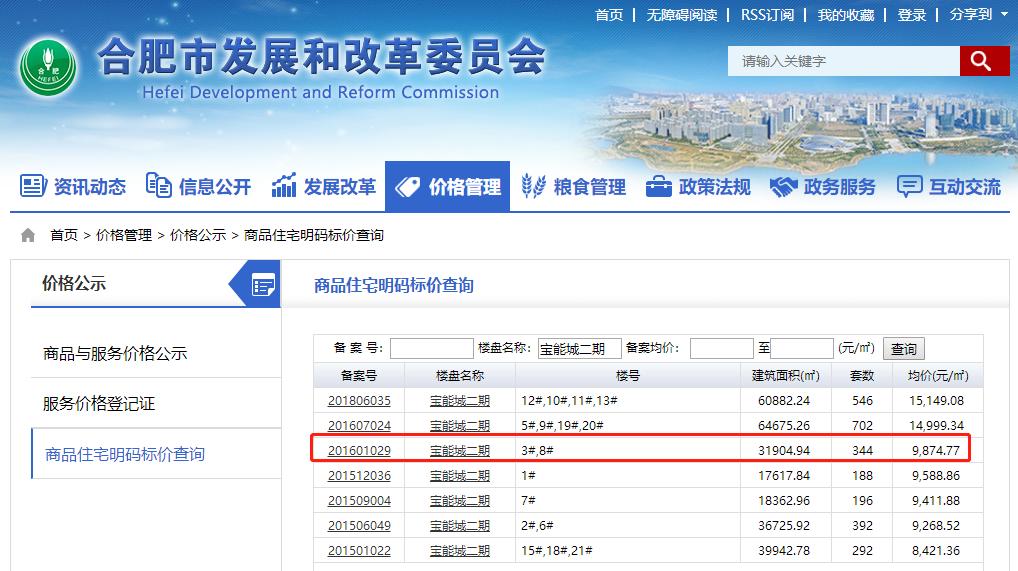Click the red search magnifier button
This screenshot has height=571, width=1018.
pos(984,61)
